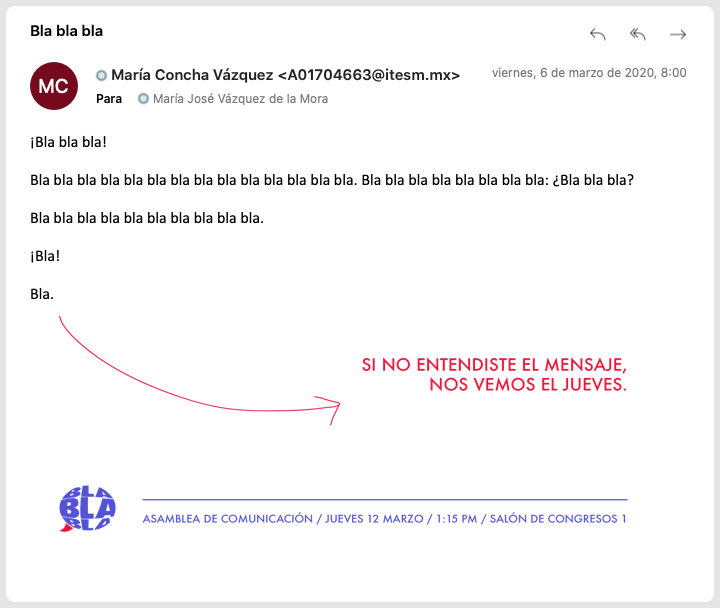The width and height of the screenshot is (720, 608).
Task: Click recipient presence status dot
Action: pyautogui.click(x=144, y=99)
